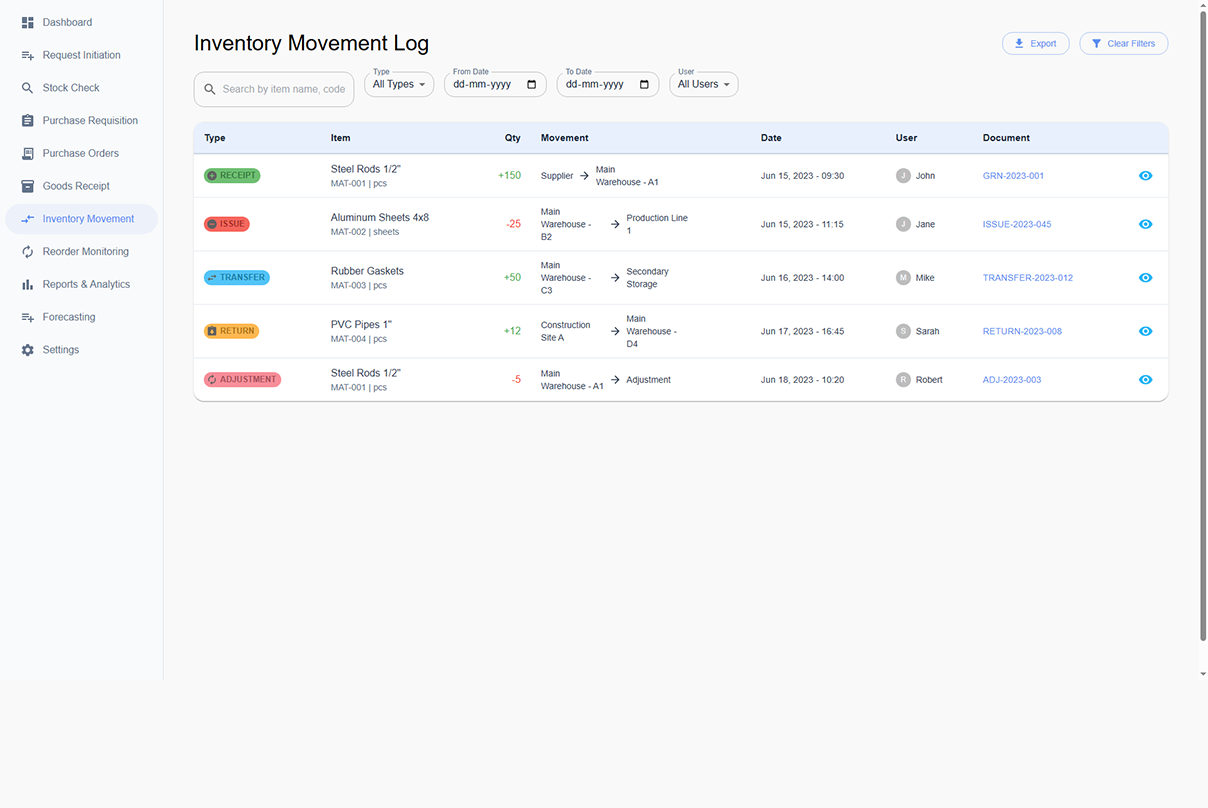Click the Reorder Monitoring refresh icon
Image resolution: width=1208 pixels, height=808 pixels.
[x=28, y=252]
